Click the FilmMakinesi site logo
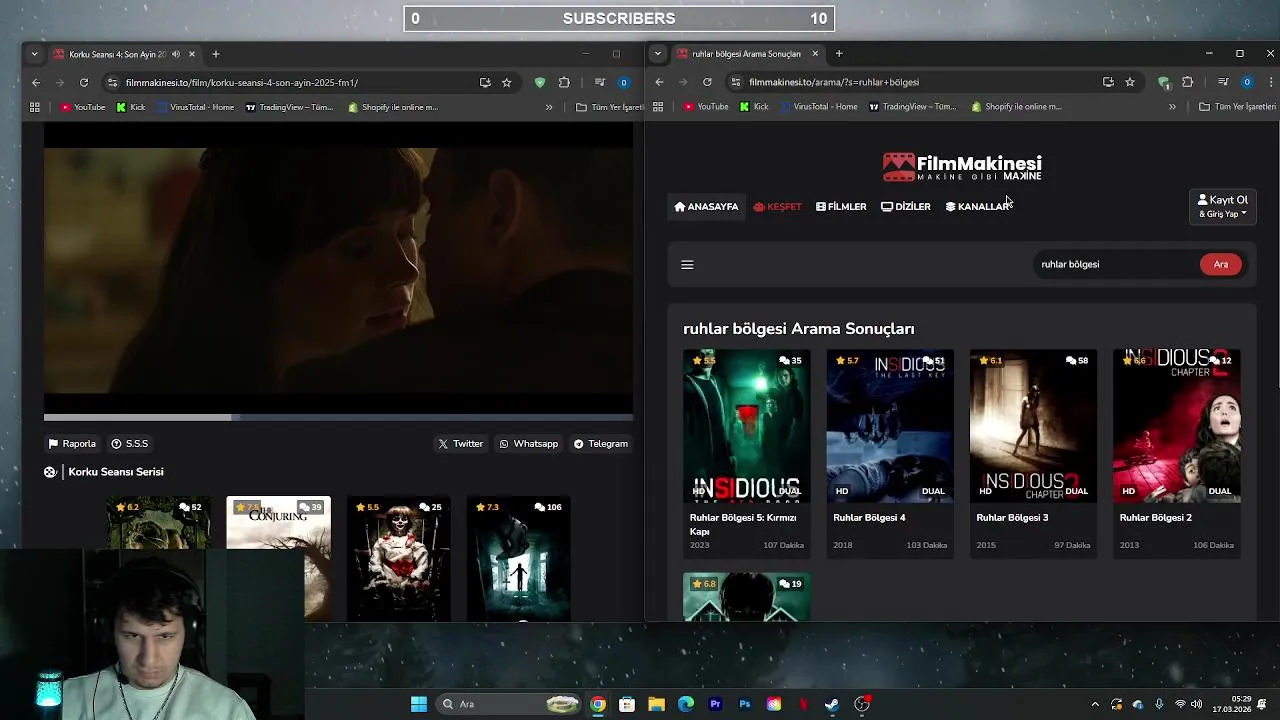Screen dimensions: 1280x720 point(962,167)
